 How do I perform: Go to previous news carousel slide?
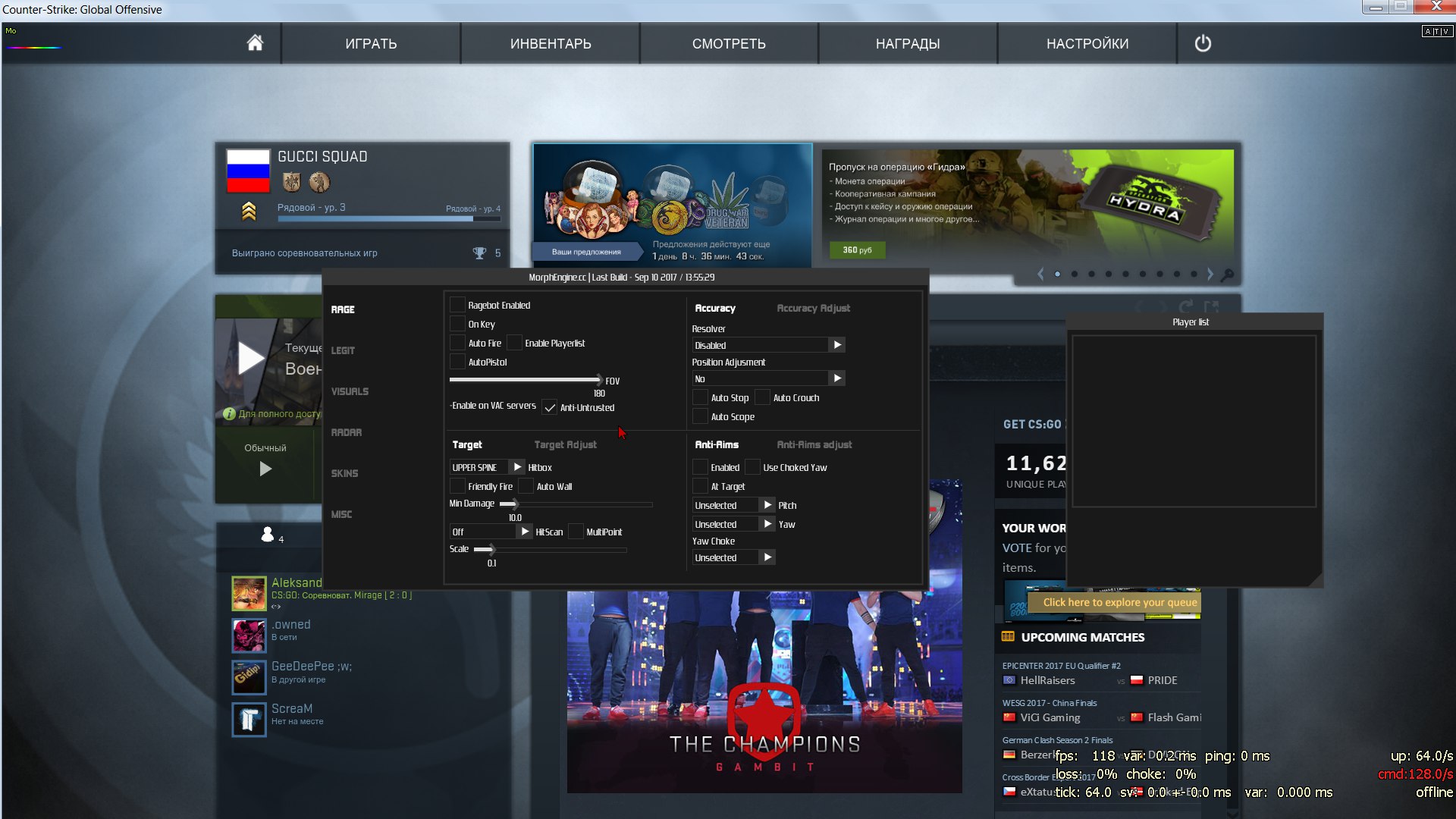(1040, 274)
